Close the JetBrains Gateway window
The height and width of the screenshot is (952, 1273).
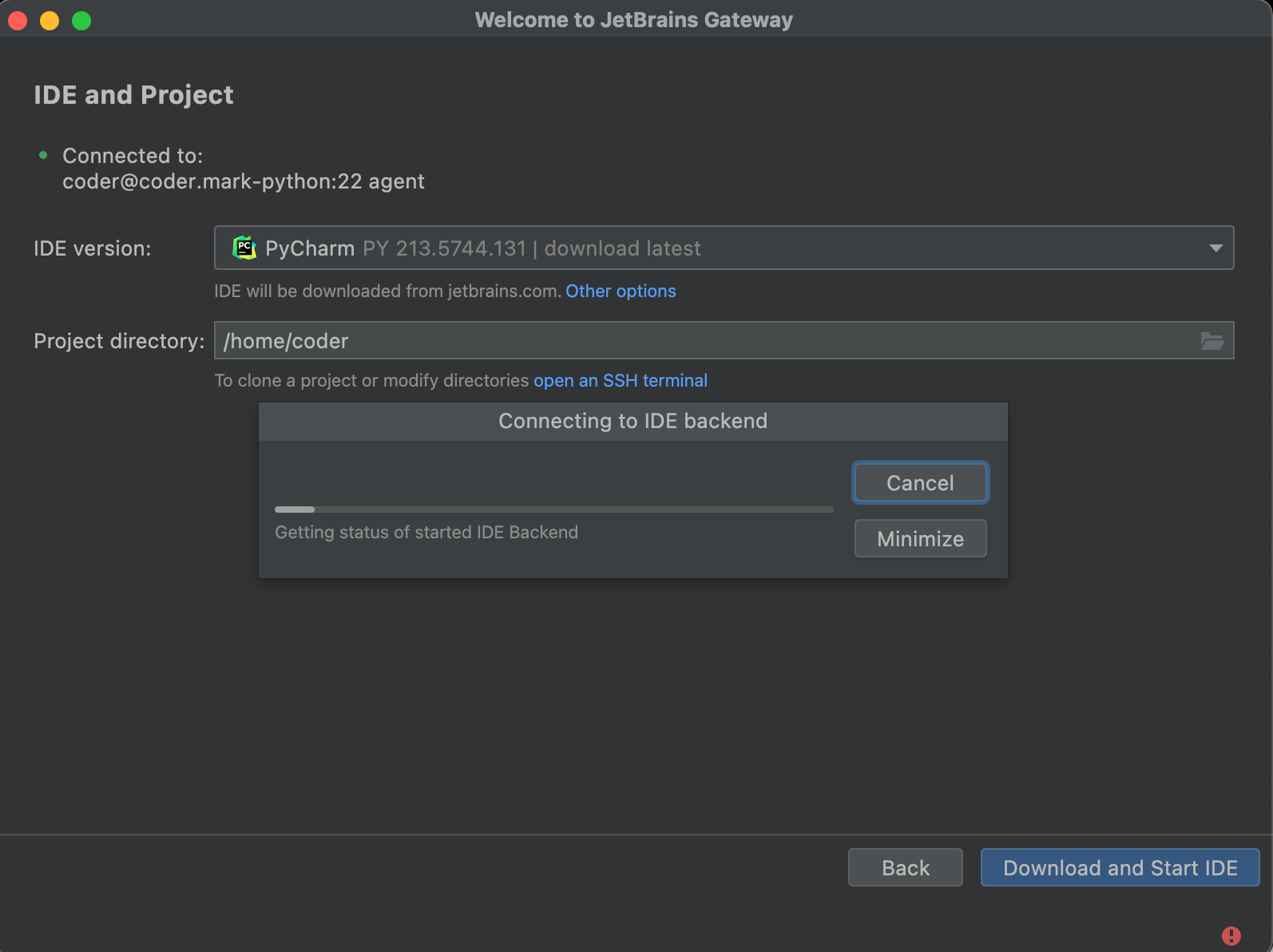point(18,21)
